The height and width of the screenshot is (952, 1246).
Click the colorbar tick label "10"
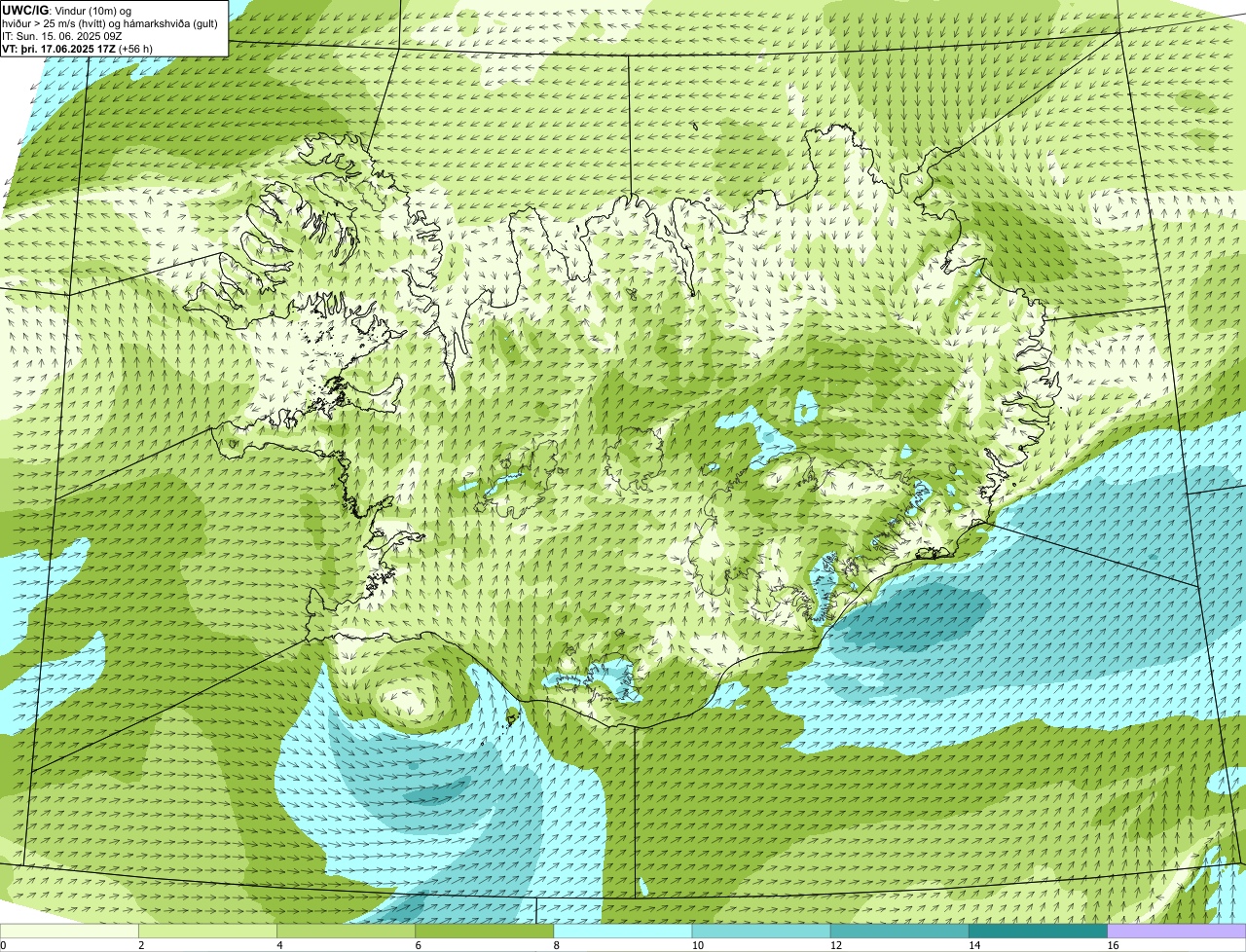[x=697, y=945]
